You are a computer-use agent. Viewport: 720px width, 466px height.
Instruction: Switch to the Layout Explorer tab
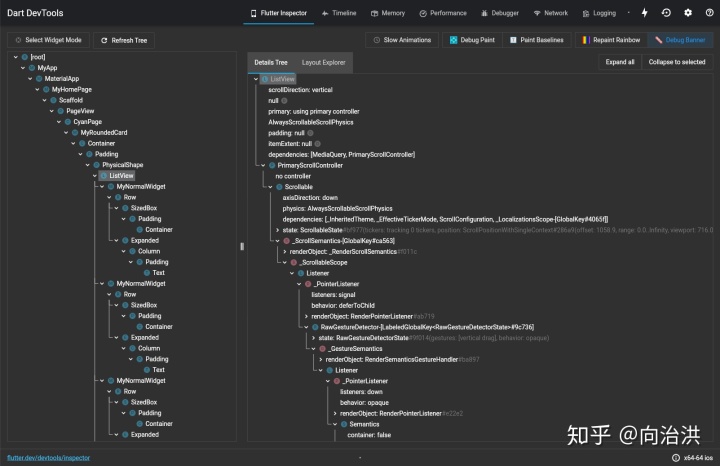coord(323,62)
